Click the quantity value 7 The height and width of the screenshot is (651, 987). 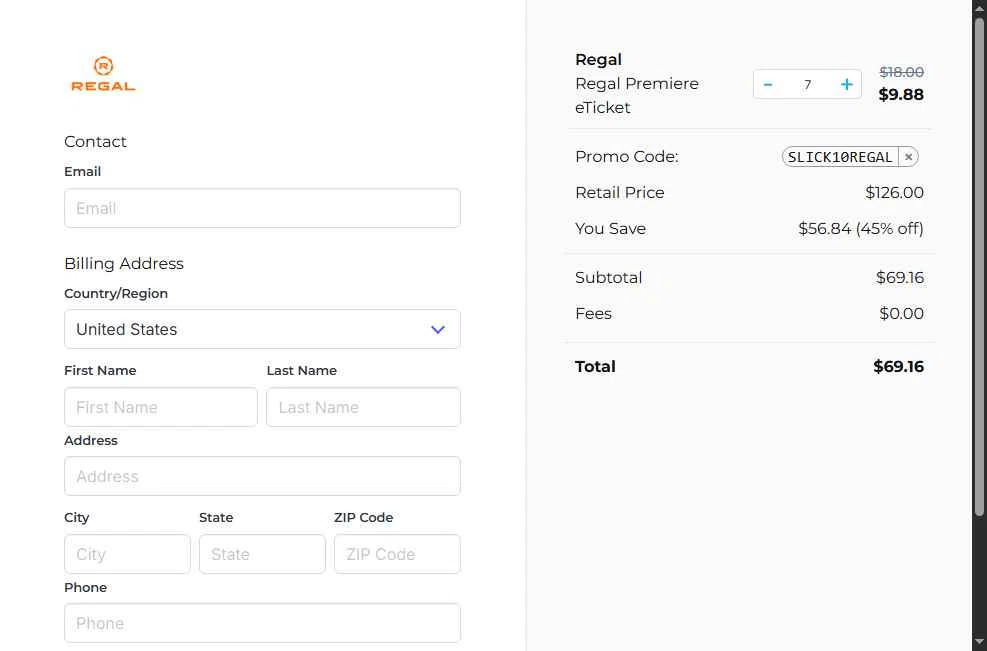click(808, 84)
